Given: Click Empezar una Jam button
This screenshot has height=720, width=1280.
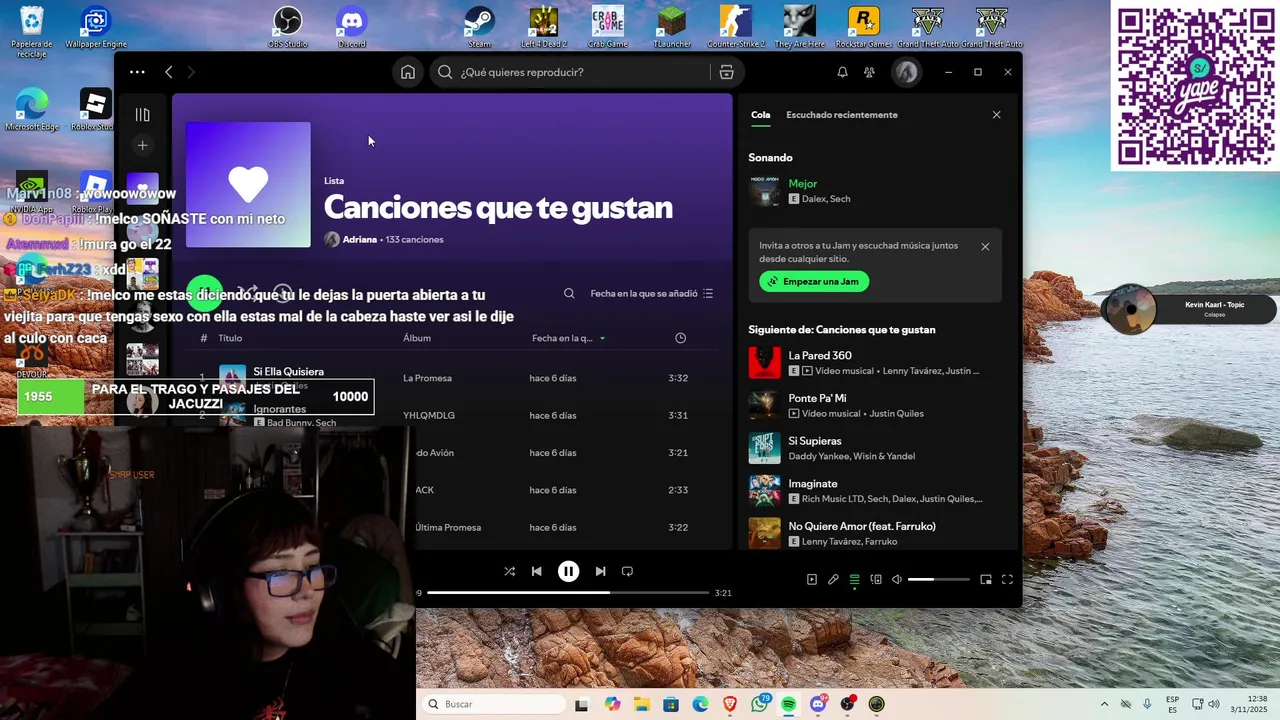Looking at the screenshot, I should click(x=814, y=282).
